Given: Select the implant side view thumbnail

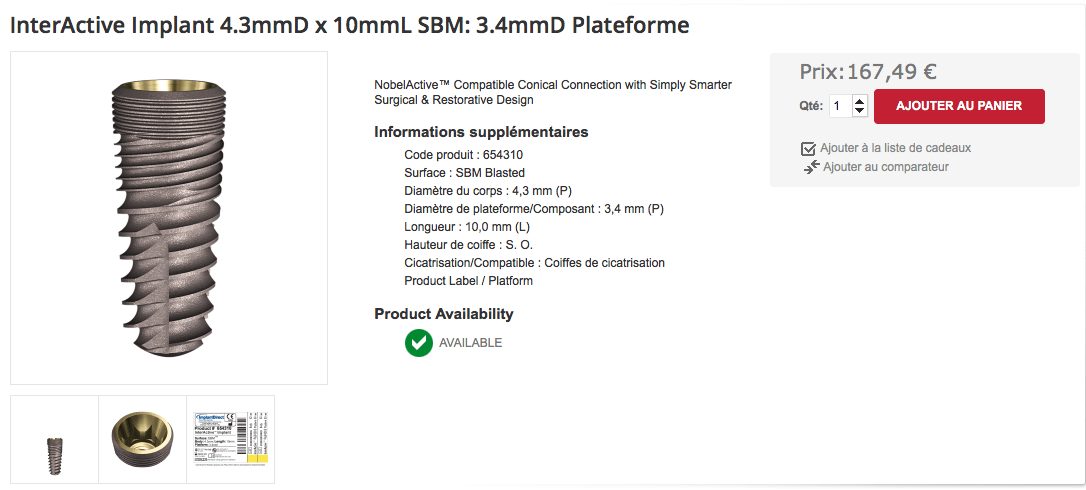Looking at the screenshot, I should coord(55,440).
